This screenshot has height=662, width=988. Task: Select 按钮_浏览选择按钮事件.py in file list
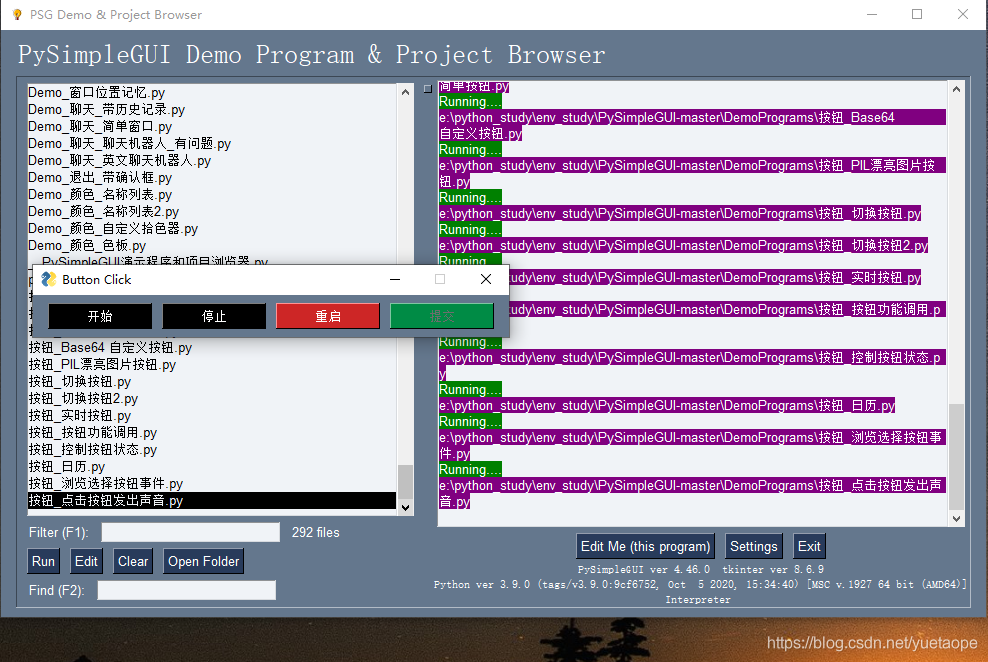click(x=212, y=484)
